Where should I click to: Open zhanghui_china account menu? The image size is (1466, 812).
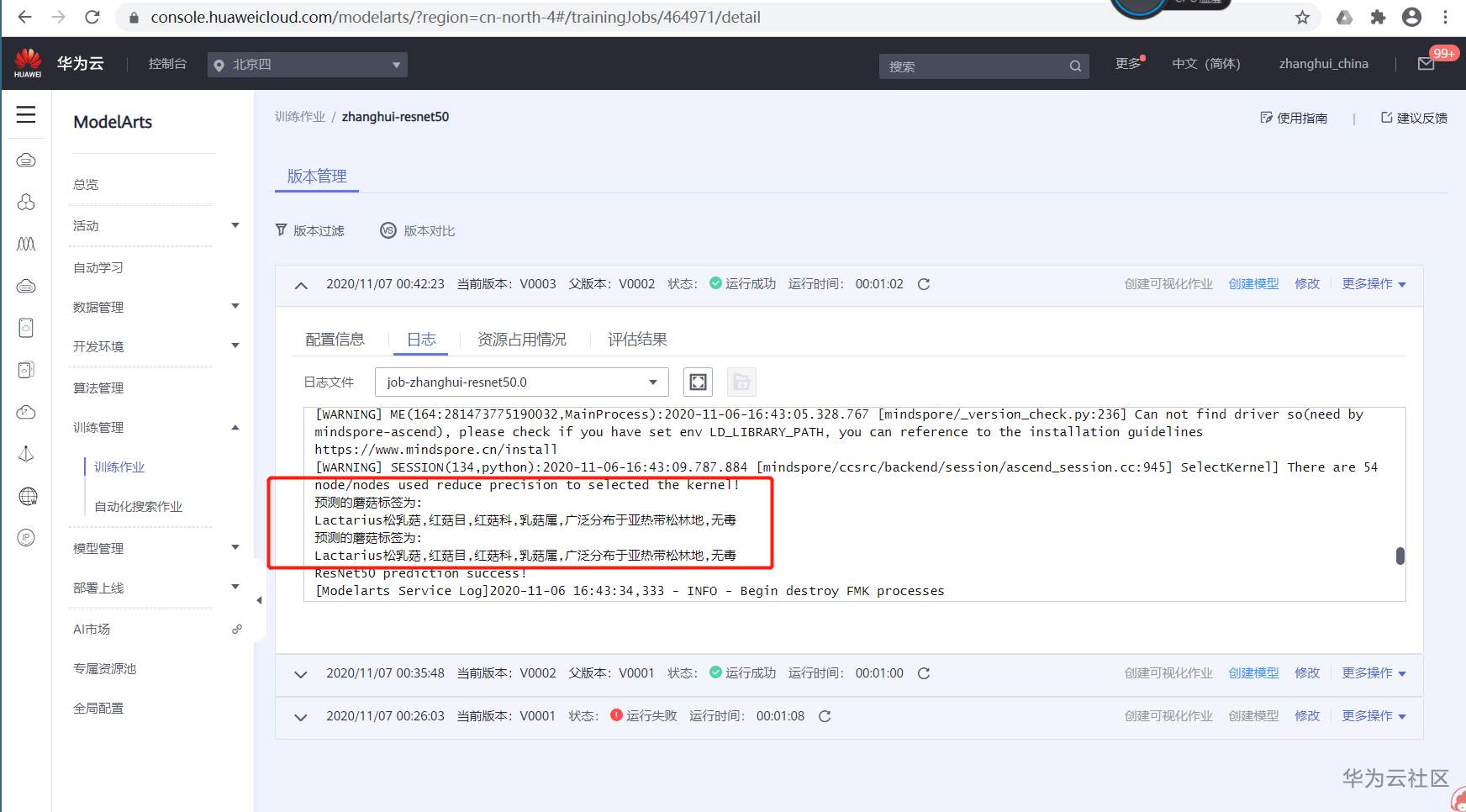pyautogui.click(x=1324, y=64)
